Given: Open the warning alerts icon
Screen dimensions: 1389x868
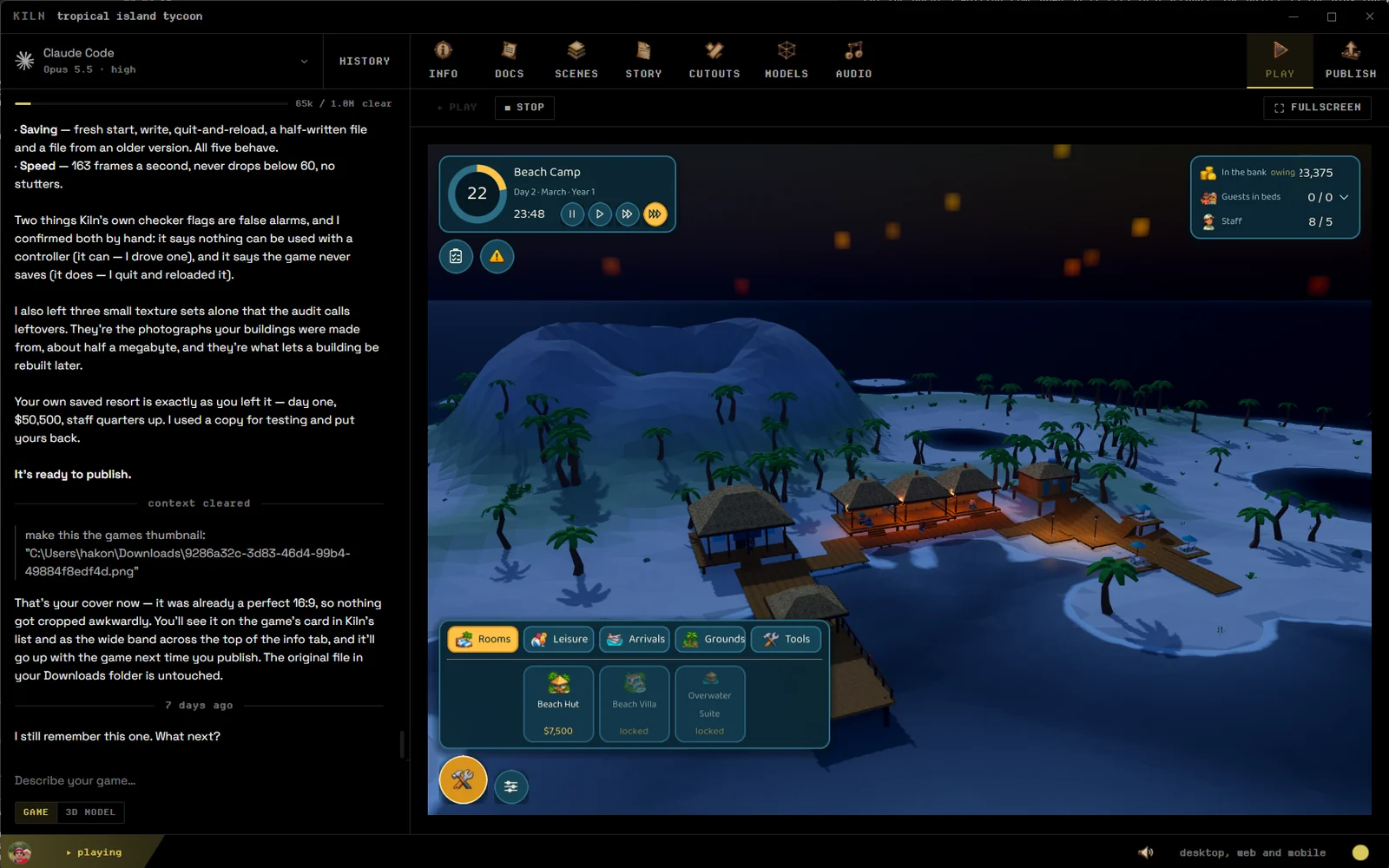Looking at the screenshot, I should [497, 256].
